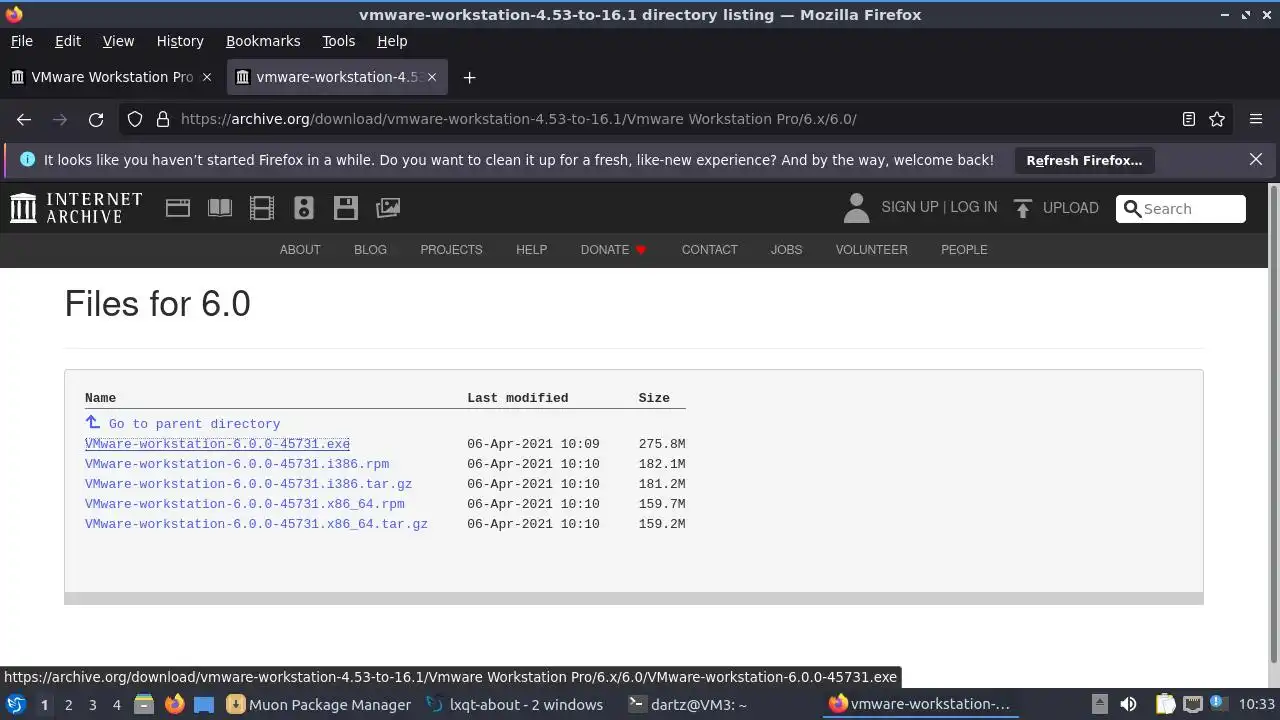This screenshot has width=1280, height=720.
Task: Open the ABOUT page link
Action: 300,250
